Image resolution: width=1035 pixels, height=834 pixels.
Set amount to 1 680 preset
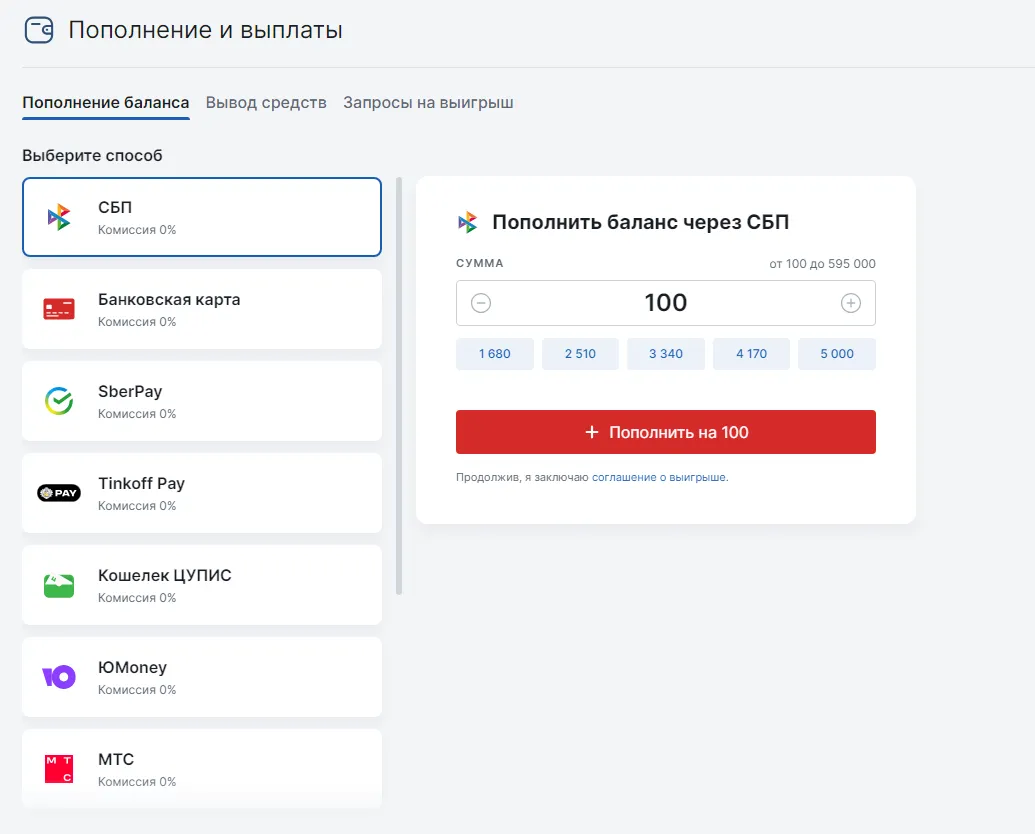(494, 354)
